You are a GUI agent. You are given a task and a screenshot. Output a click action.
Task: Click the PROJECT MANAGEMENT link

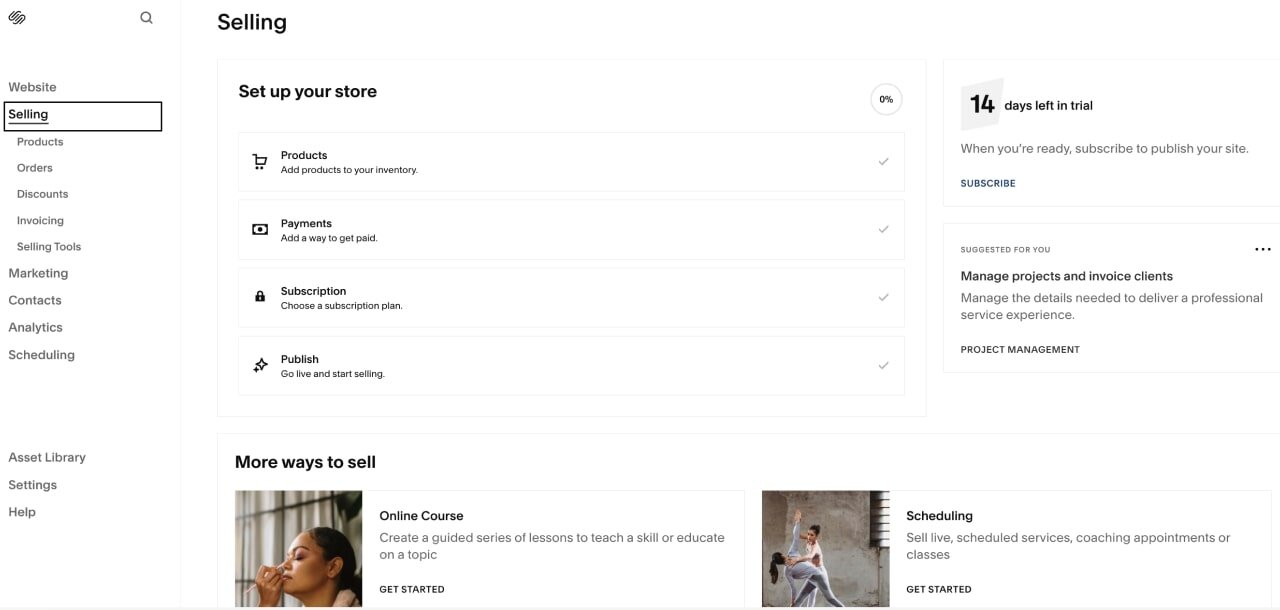(x=1020, y=350)
